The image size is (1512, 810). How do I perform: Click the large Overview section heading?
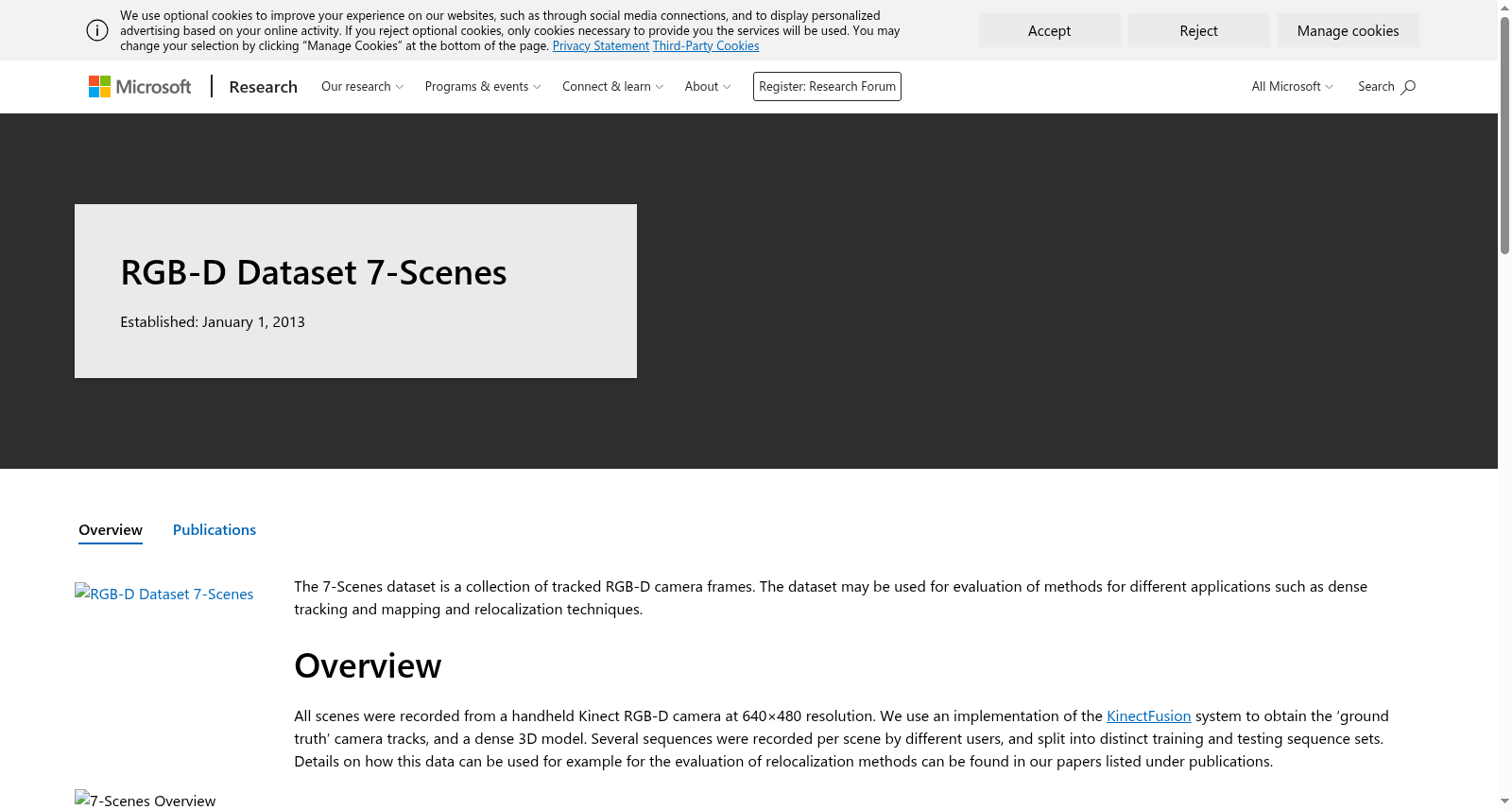click(368, 665)
